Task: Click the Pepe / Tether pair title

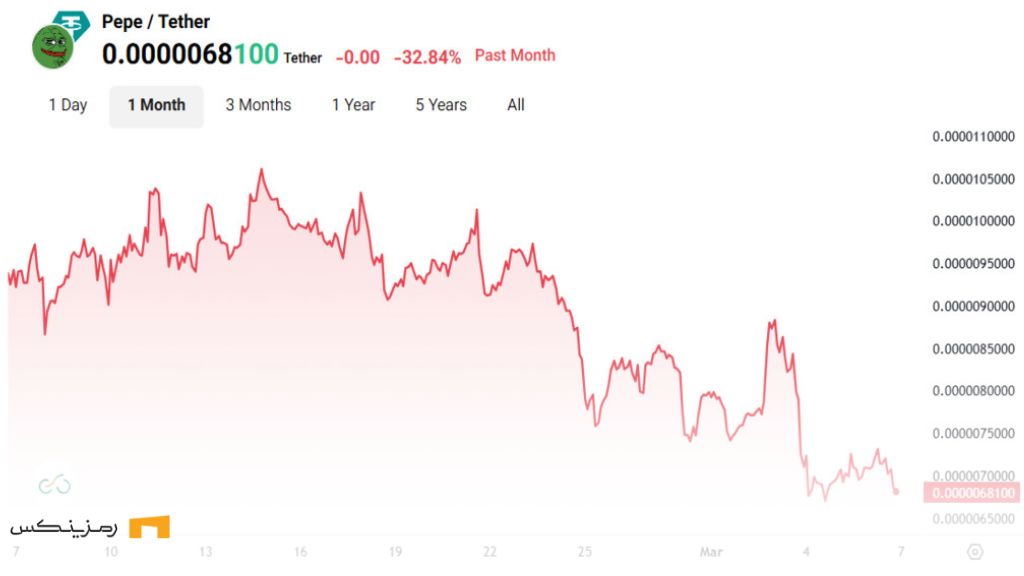Action: point(156,22)
